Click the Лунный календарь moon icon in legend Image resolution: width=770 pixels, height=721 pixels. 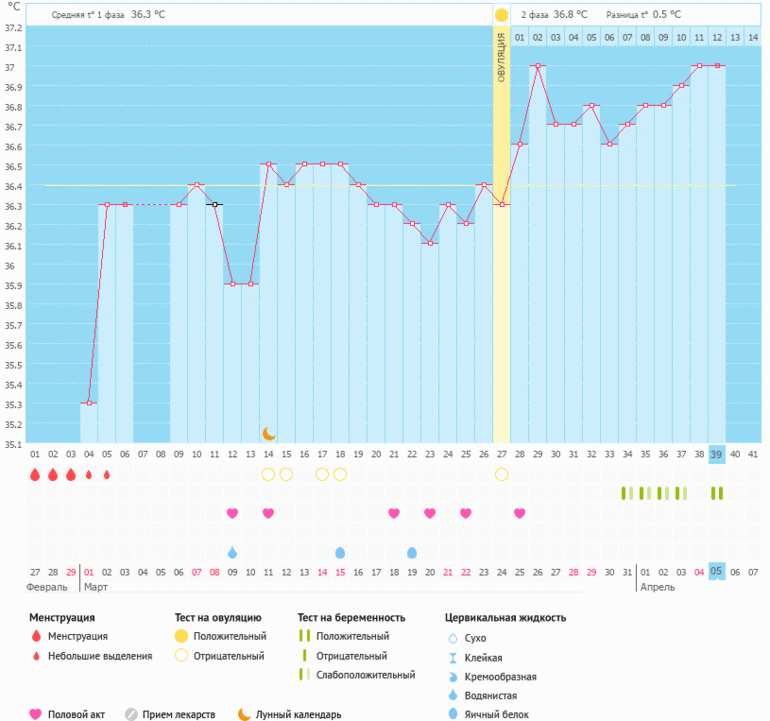[x=244, y=714]
